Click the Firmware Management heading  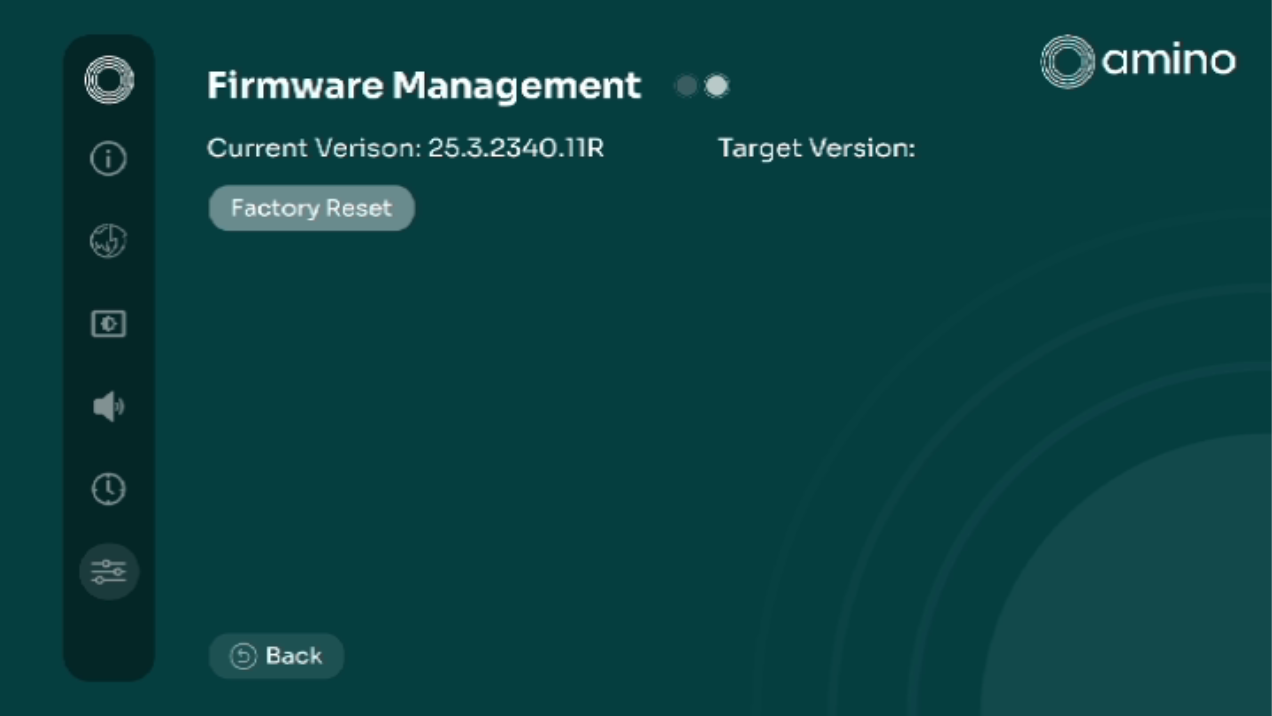(423, 86)
